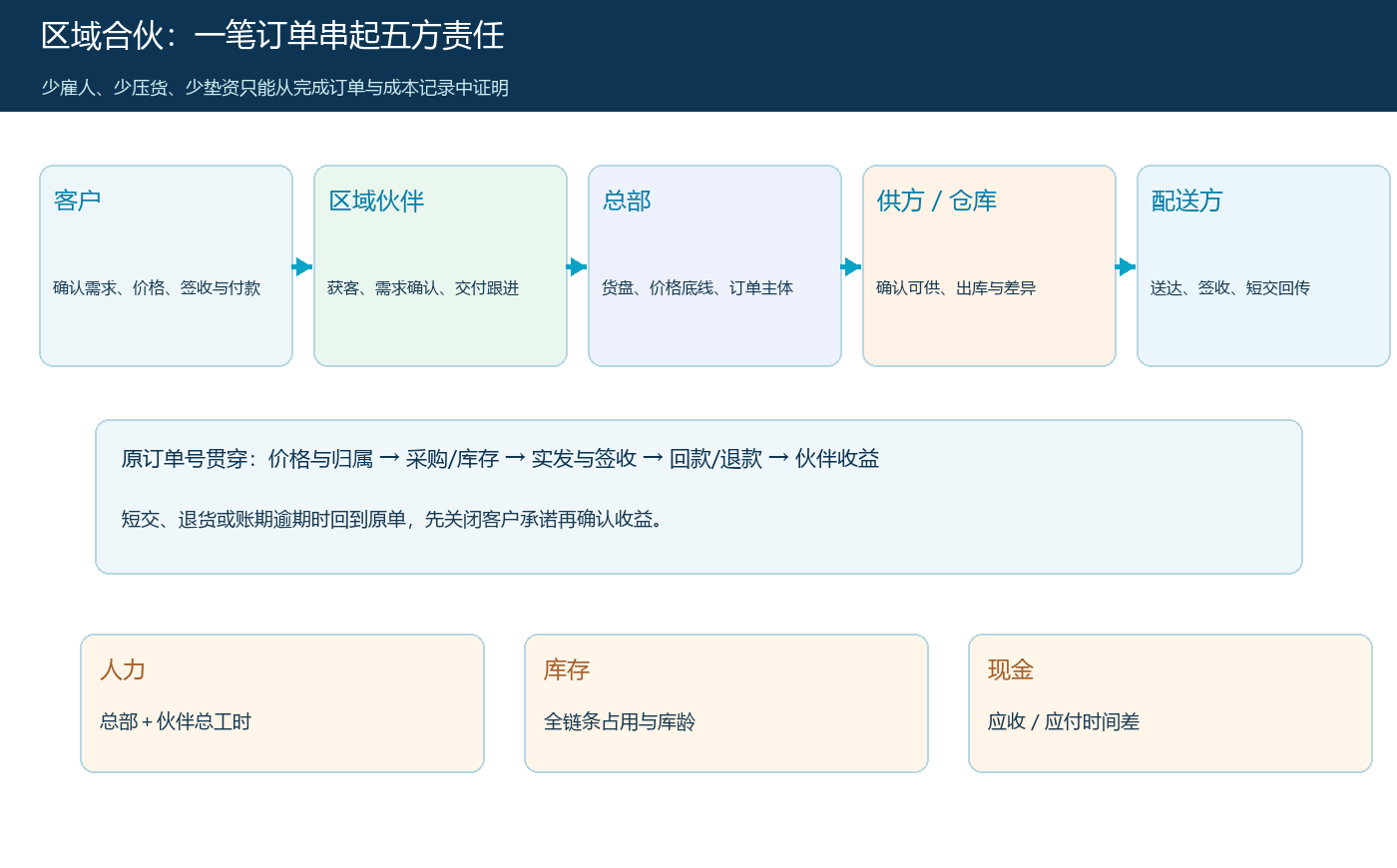
Task: Select the text 确认需求、价格、签收与付款
Action: (x=157, y=287)
